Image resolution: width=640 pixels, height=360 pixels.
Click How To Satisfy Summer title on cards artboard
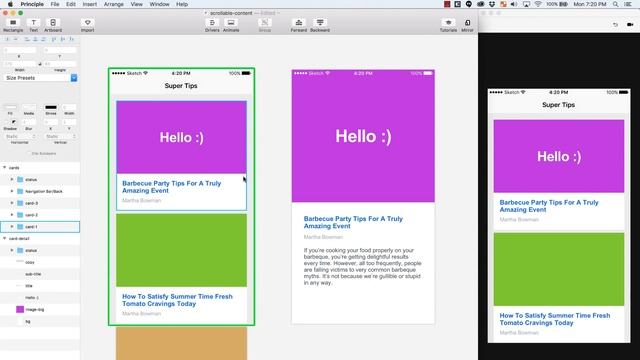point(177,300)
